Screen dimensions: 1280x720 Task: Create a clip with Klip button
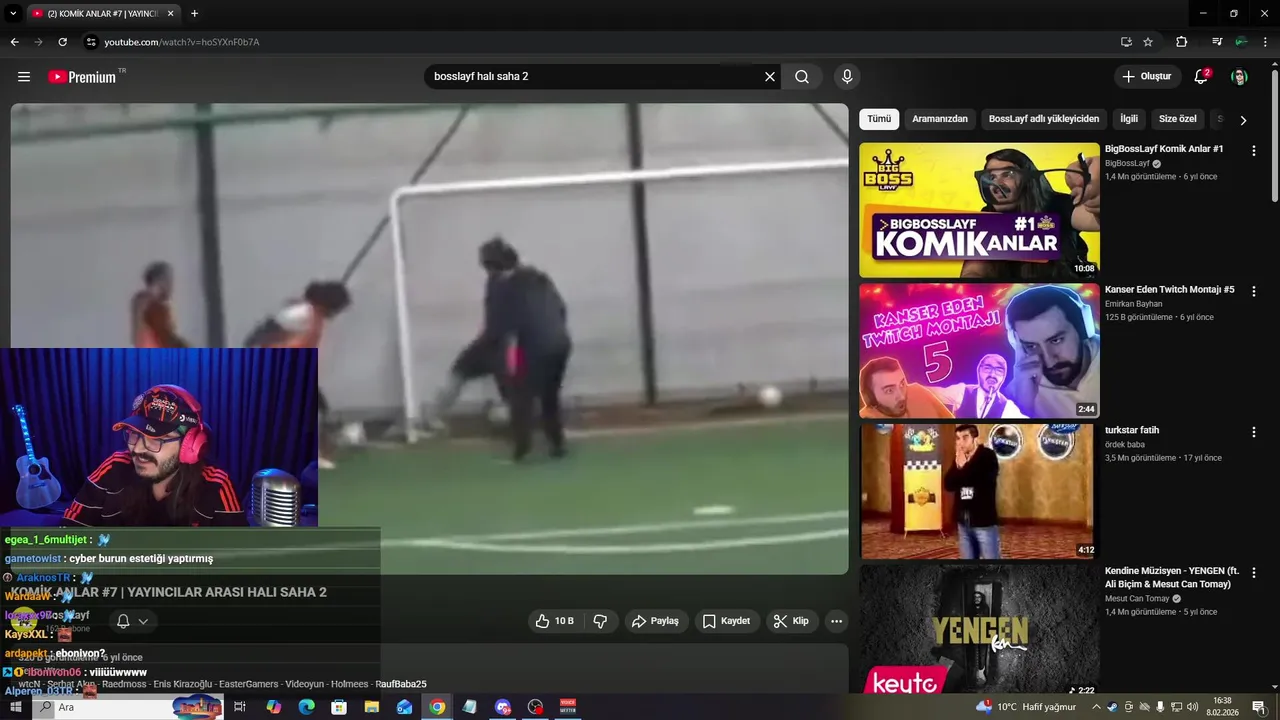[791, 621]
